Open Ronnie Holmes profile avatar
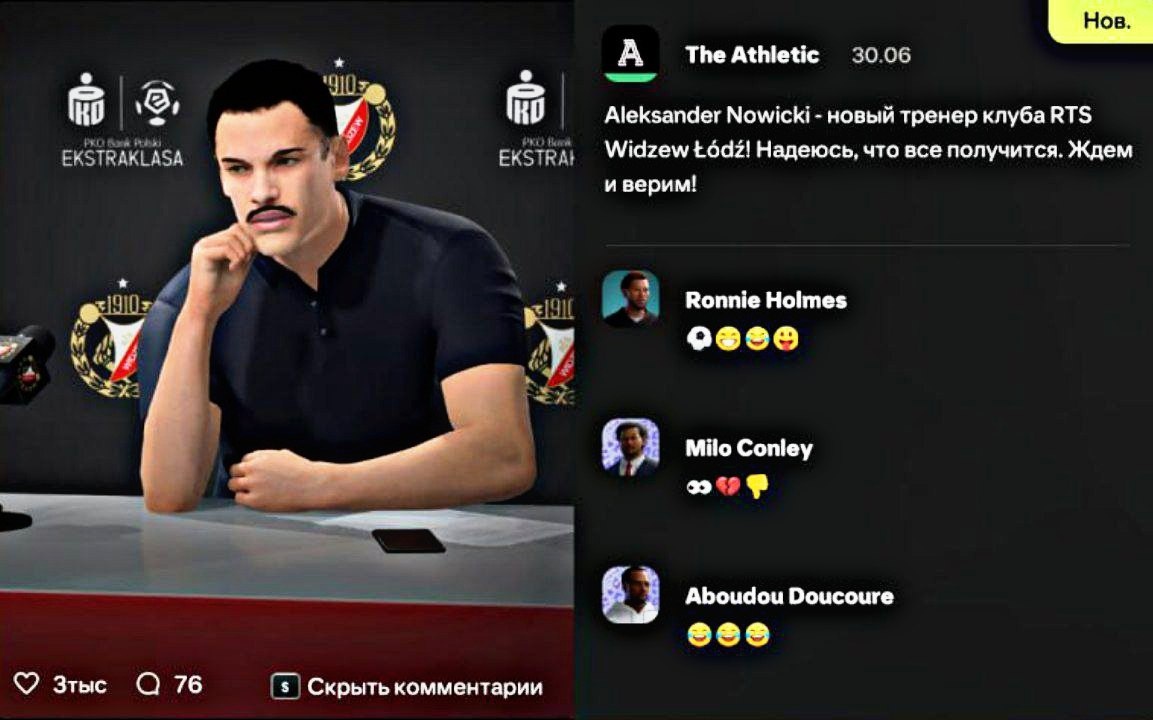Image resolution: width=1153 pixels, height=720 pixels. [630, 299]
